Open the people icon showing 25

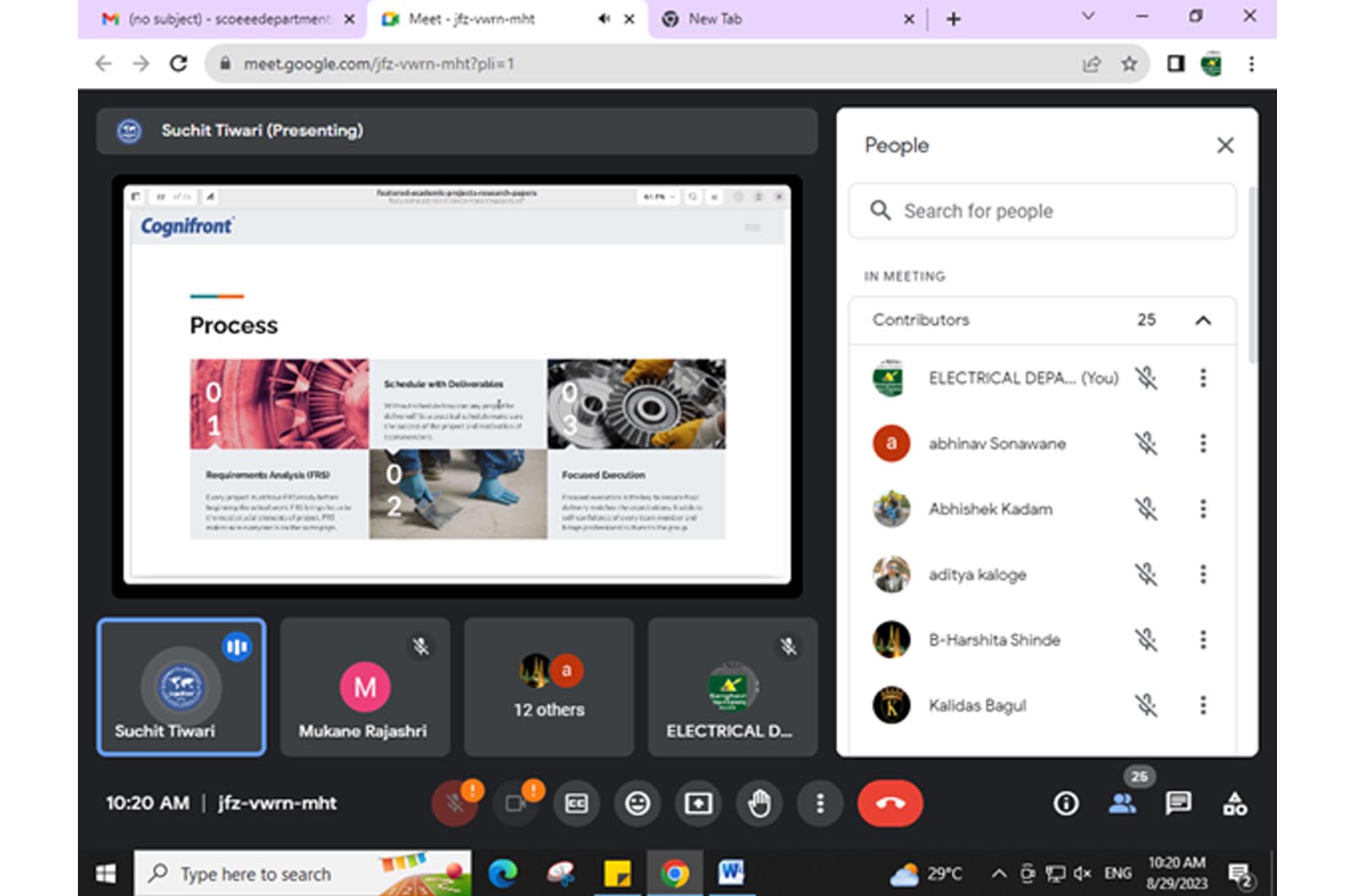(1122, 803)
